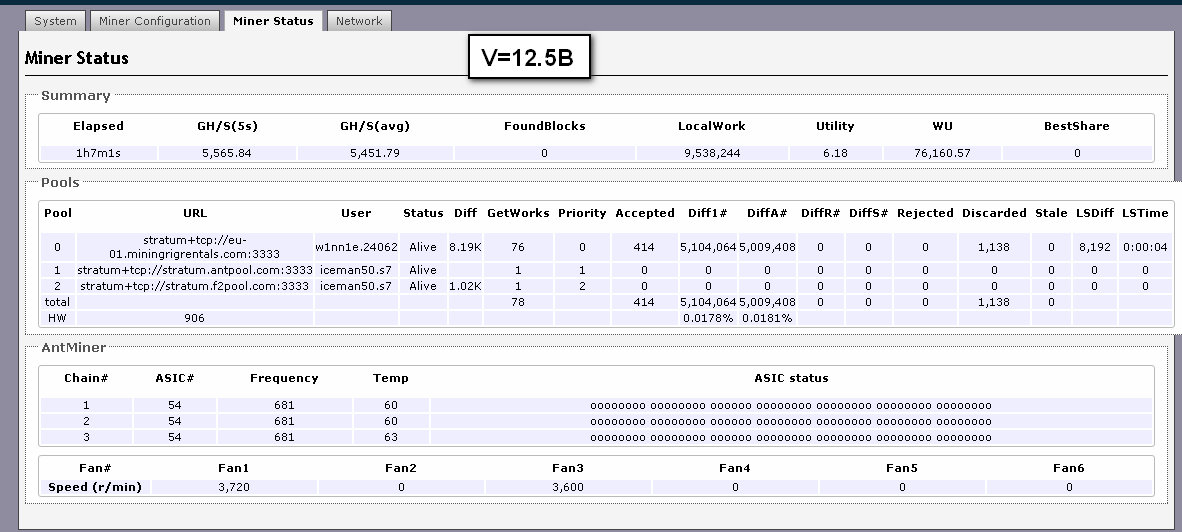This screenshot has width=1182, height=532.
Task: Open the Network tab
Action: (359, 21)
